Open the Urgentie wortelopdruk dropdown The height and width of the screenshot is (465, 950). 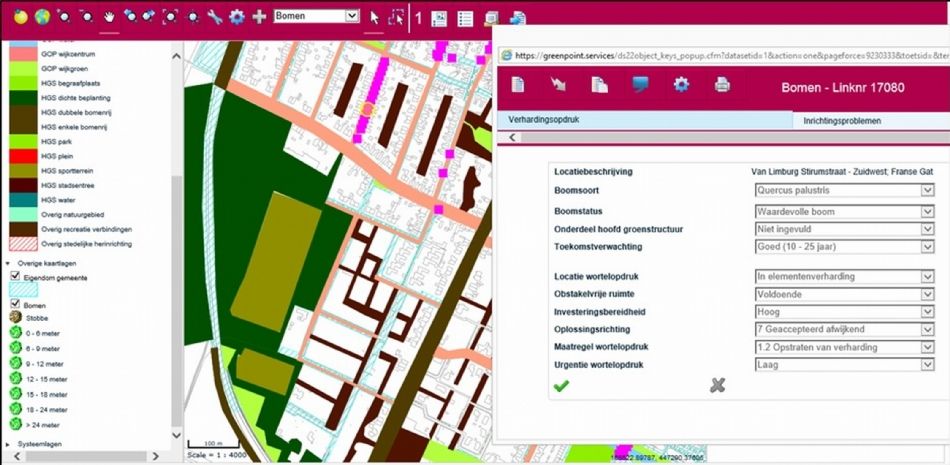tap(927, 365)
